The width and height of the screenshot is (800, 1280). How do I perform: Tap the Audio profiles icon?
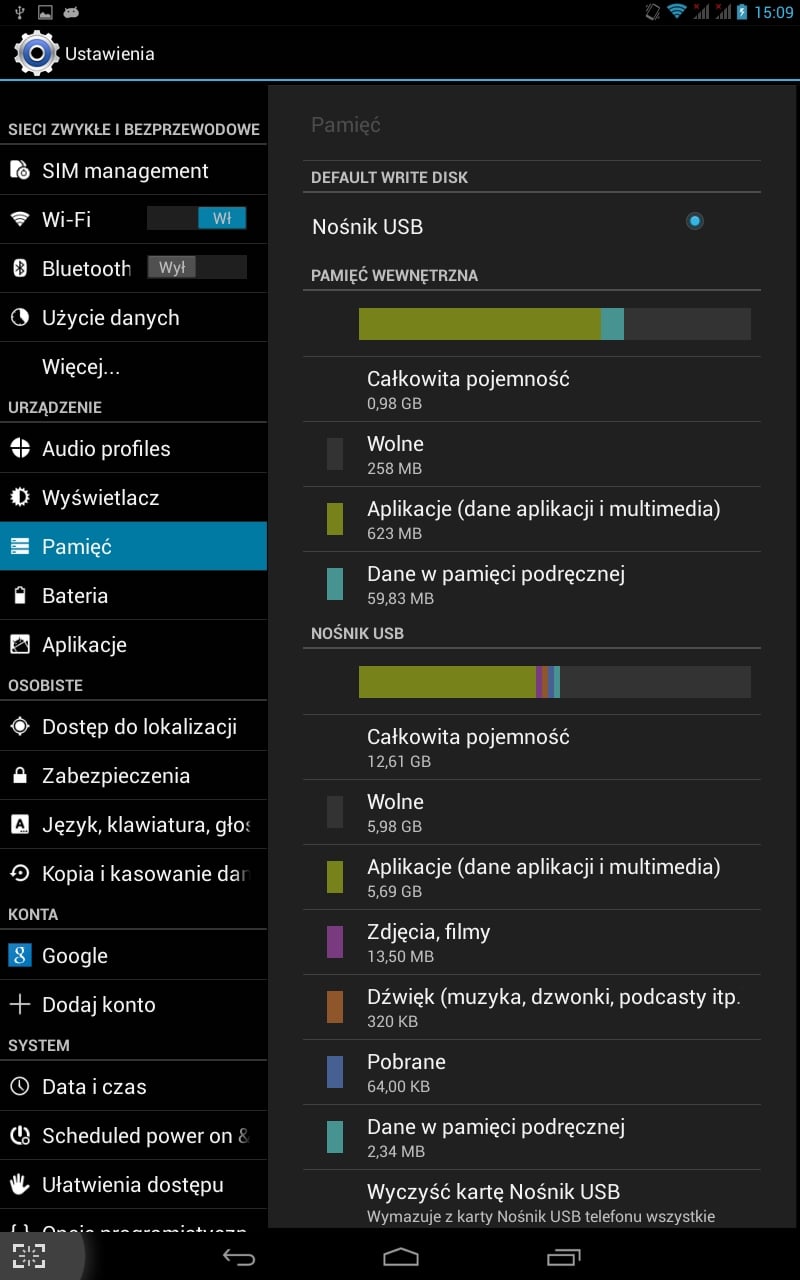tap(20, 448)
